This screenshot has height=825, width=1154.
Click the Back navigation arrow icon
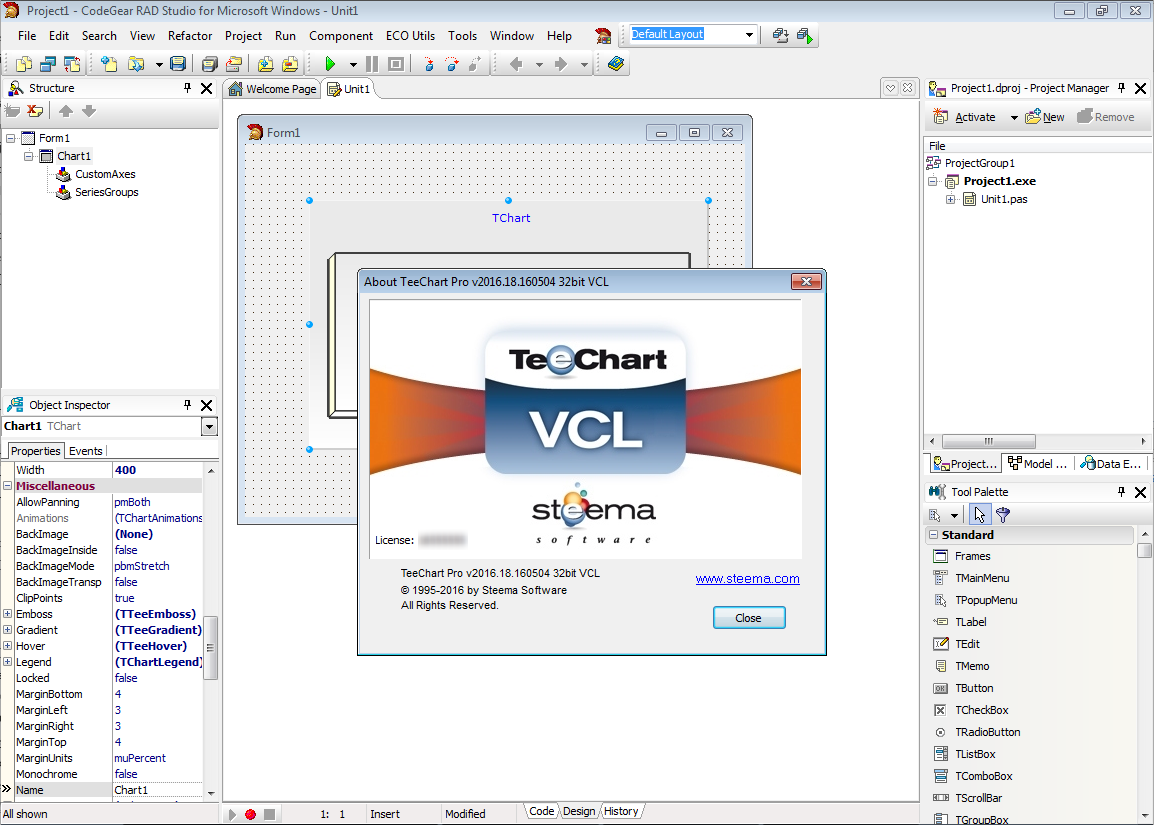(516, 64)
